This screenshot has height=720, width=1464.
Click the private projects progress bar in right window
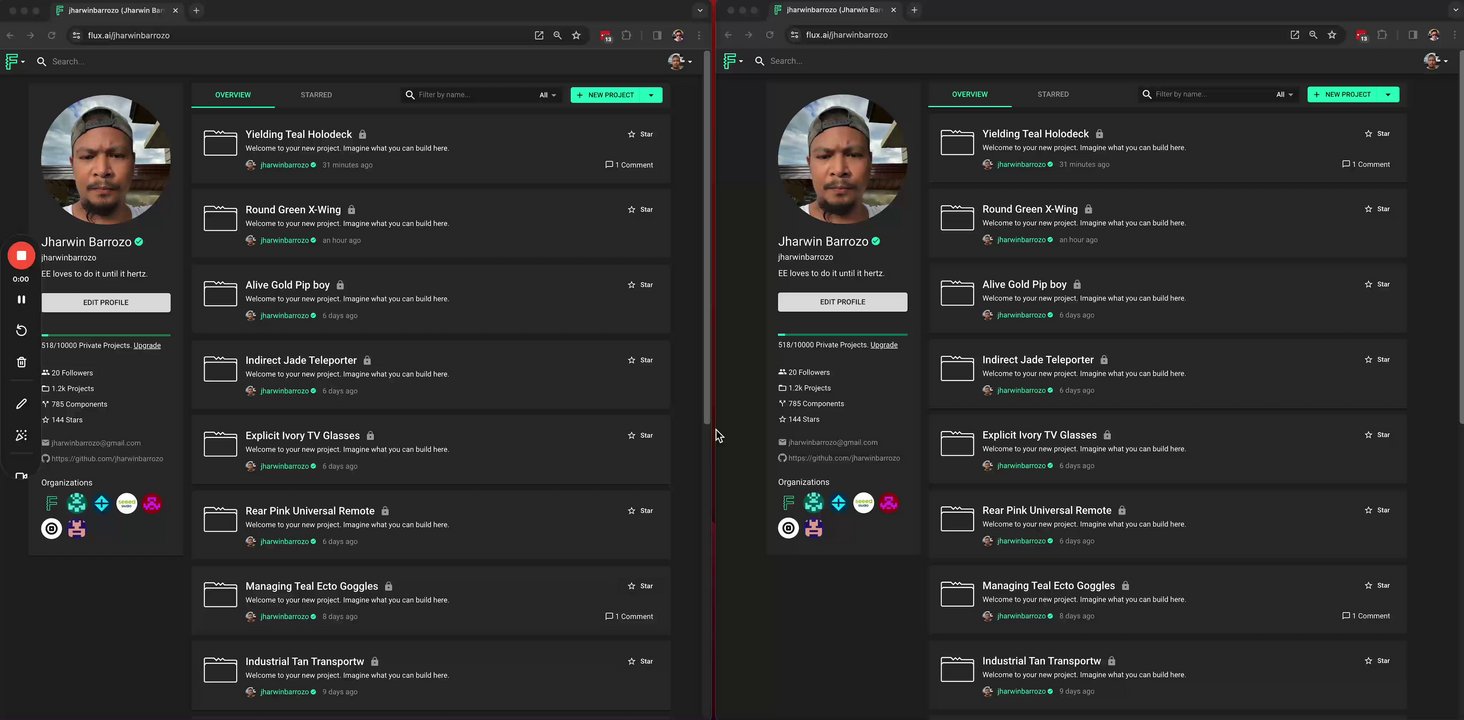click(x=843, y=334)
